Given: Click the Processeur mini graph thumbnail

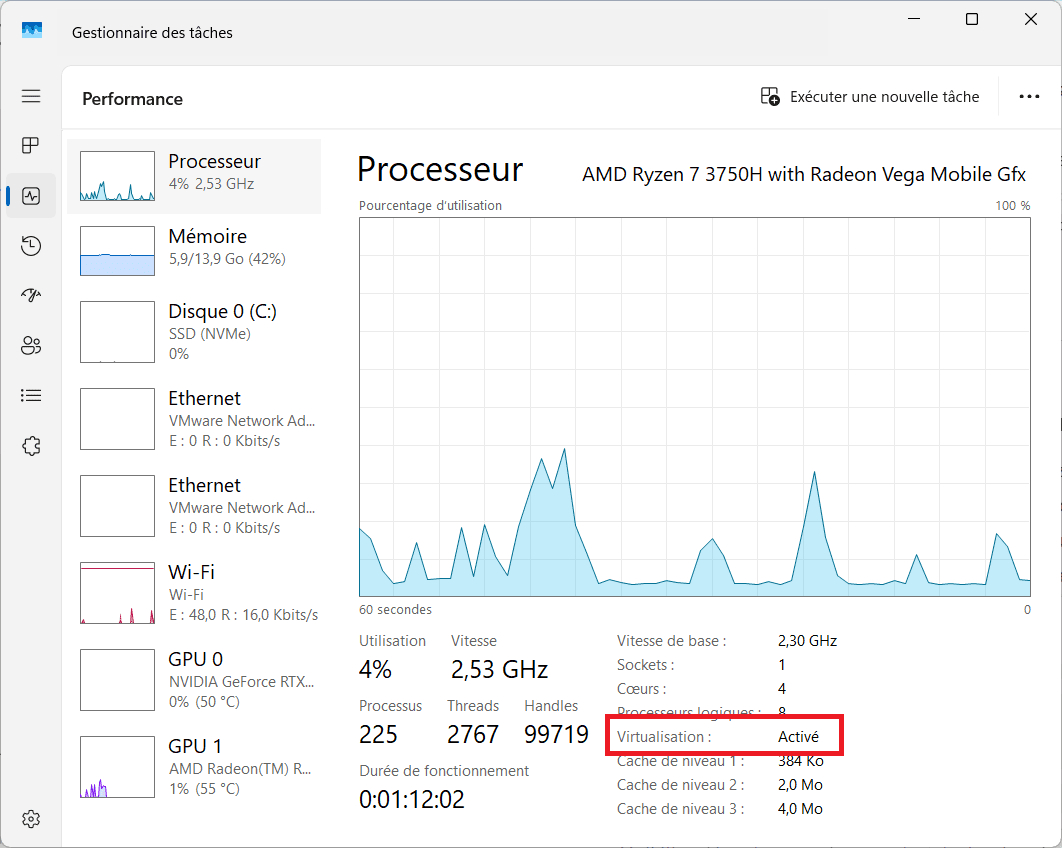Looking at the screenshot, I should [x=117, y=176].
